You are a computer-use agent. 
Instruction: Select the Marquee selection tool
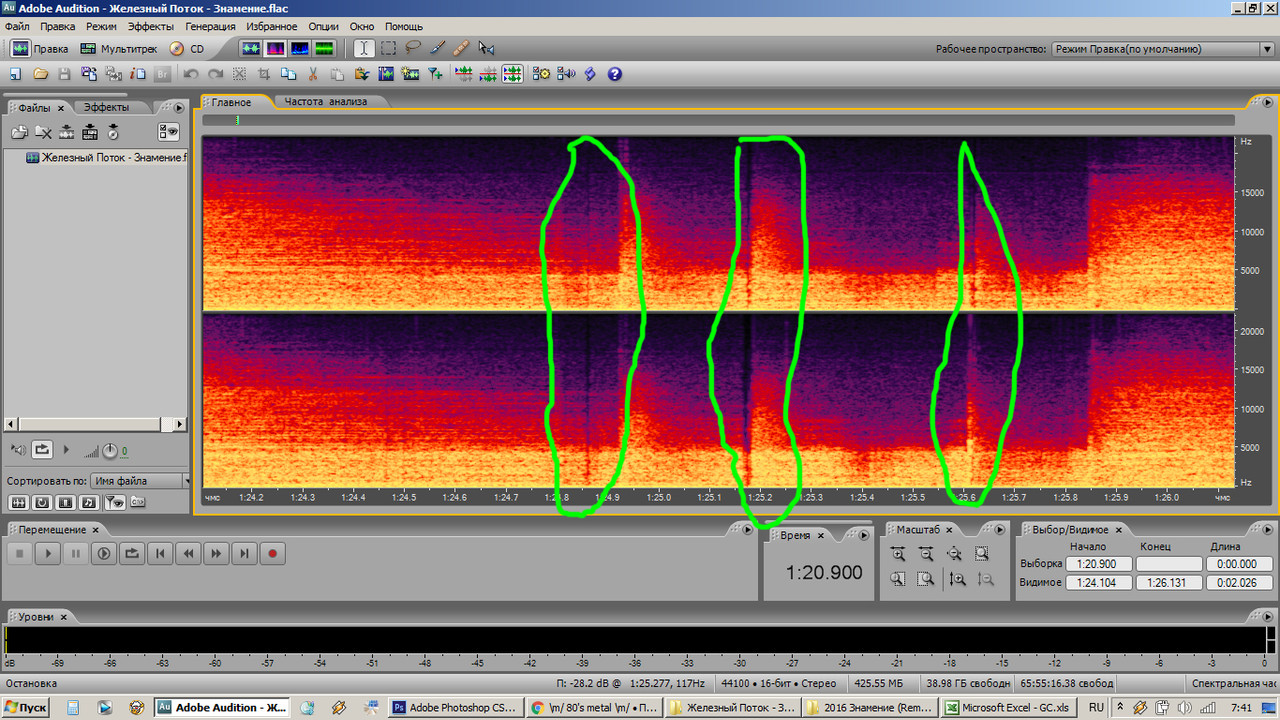[x=388, y=48]
